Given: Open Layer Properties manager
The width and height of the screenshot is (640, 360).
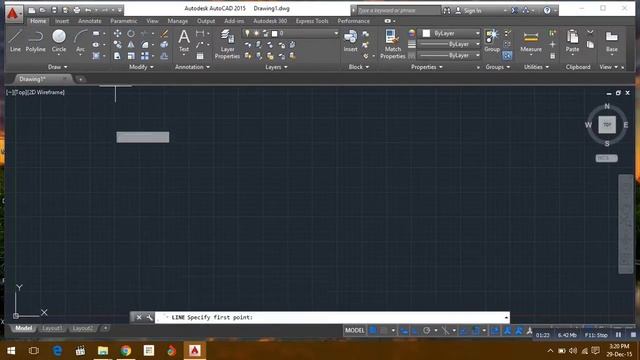Looking at the screenshot, I should tap(227, 44).
